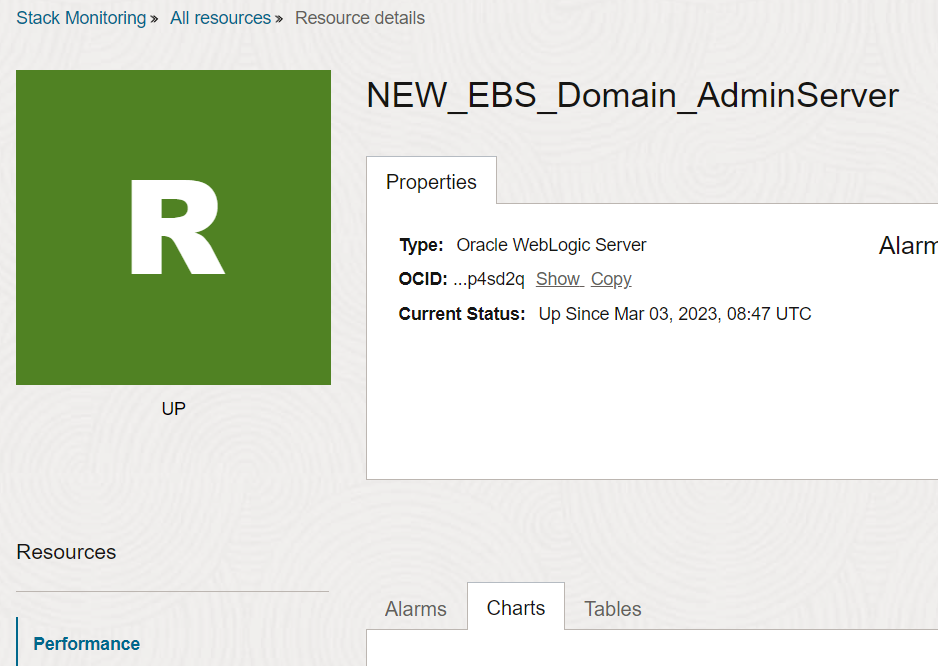Click the Oracle WebLogic Server type value
938x666 pixels.
click(x=551, y=245)
